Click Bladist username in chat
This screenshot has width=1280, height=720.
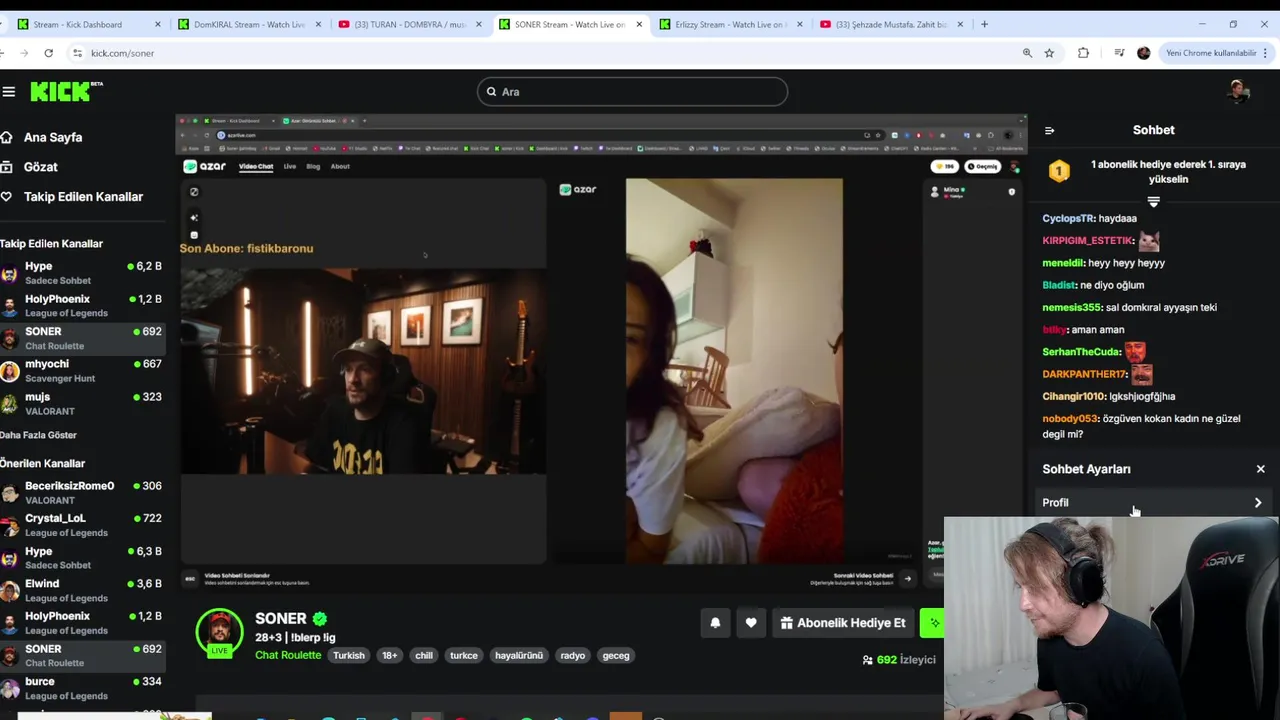pos(1059,285)
